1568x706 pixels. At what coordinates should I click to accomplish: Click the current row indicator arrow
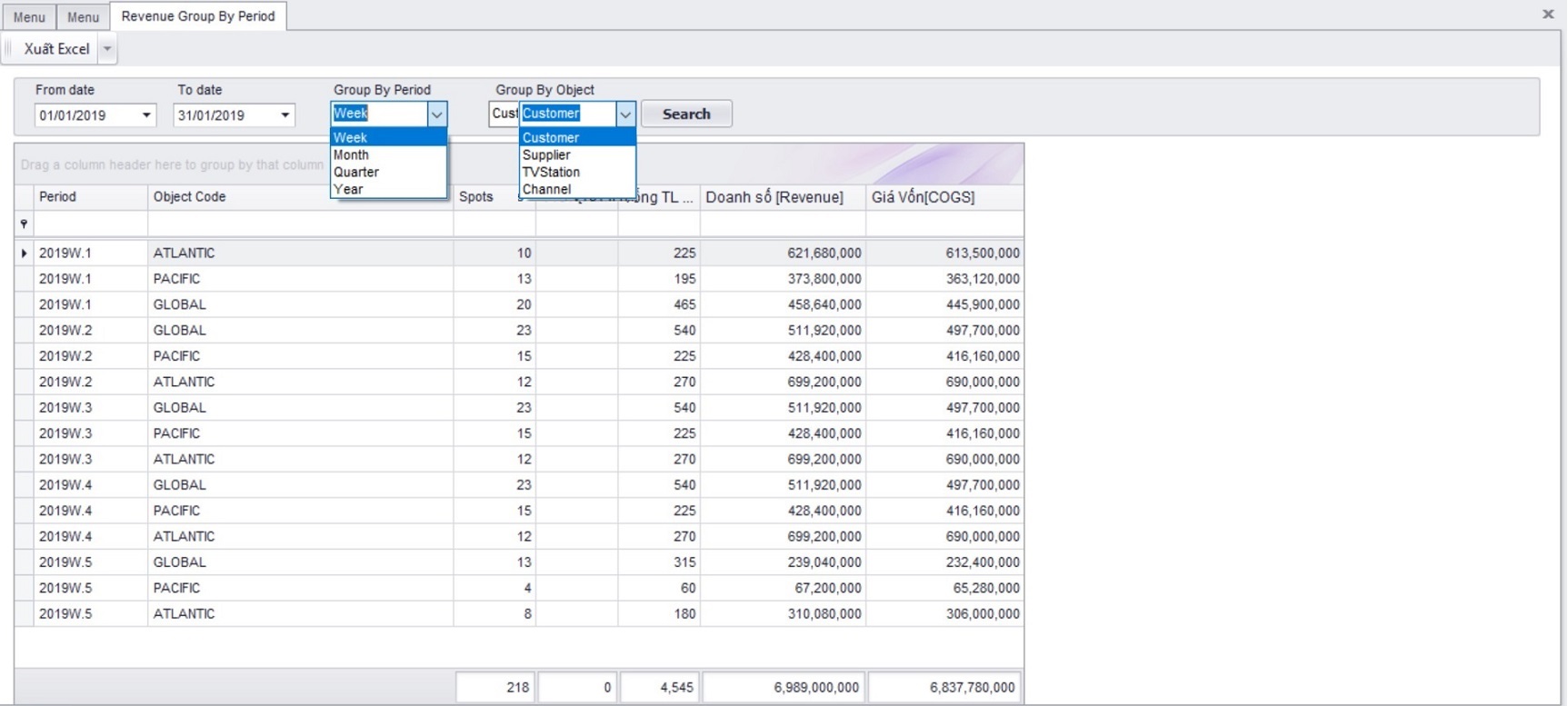tap(24, 253)
